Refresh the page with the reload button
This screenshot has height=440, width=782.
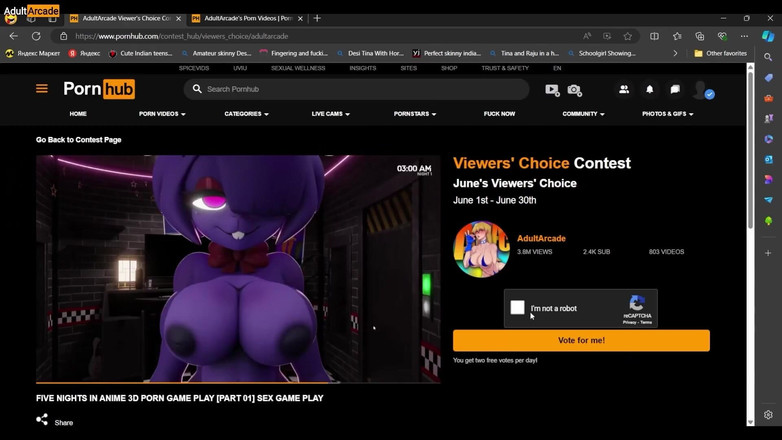36,36
